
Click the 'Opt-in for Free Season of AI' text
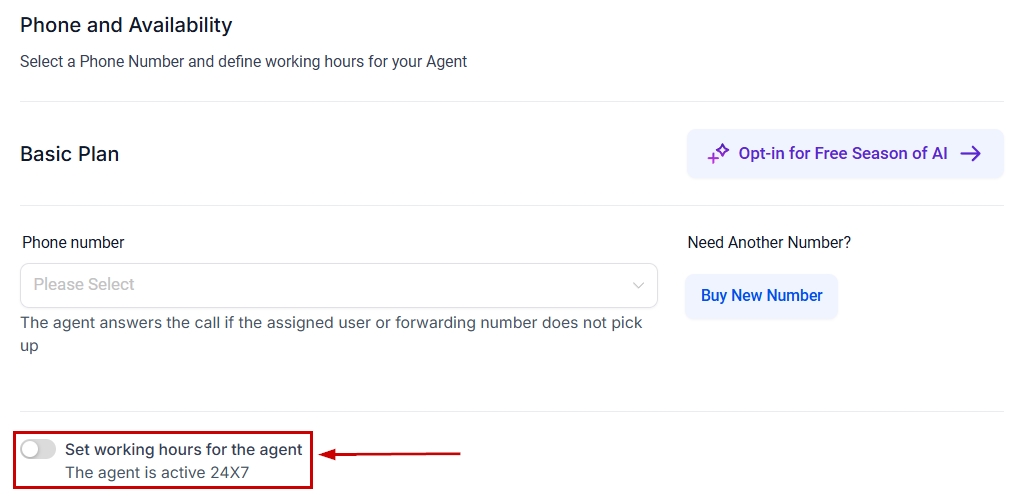842,154
